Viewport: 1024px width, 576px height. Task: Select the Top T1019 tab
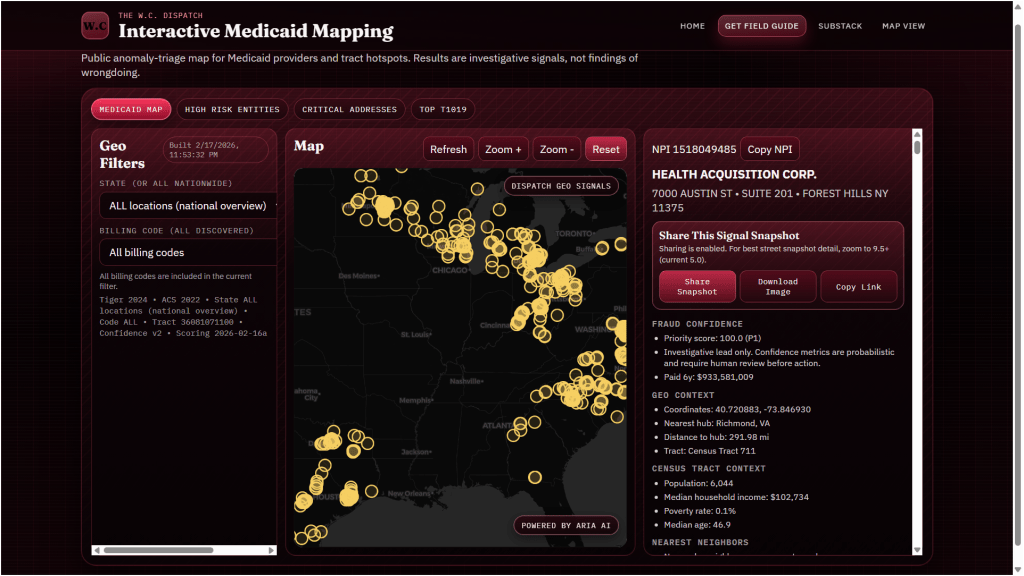click(442, 110)
